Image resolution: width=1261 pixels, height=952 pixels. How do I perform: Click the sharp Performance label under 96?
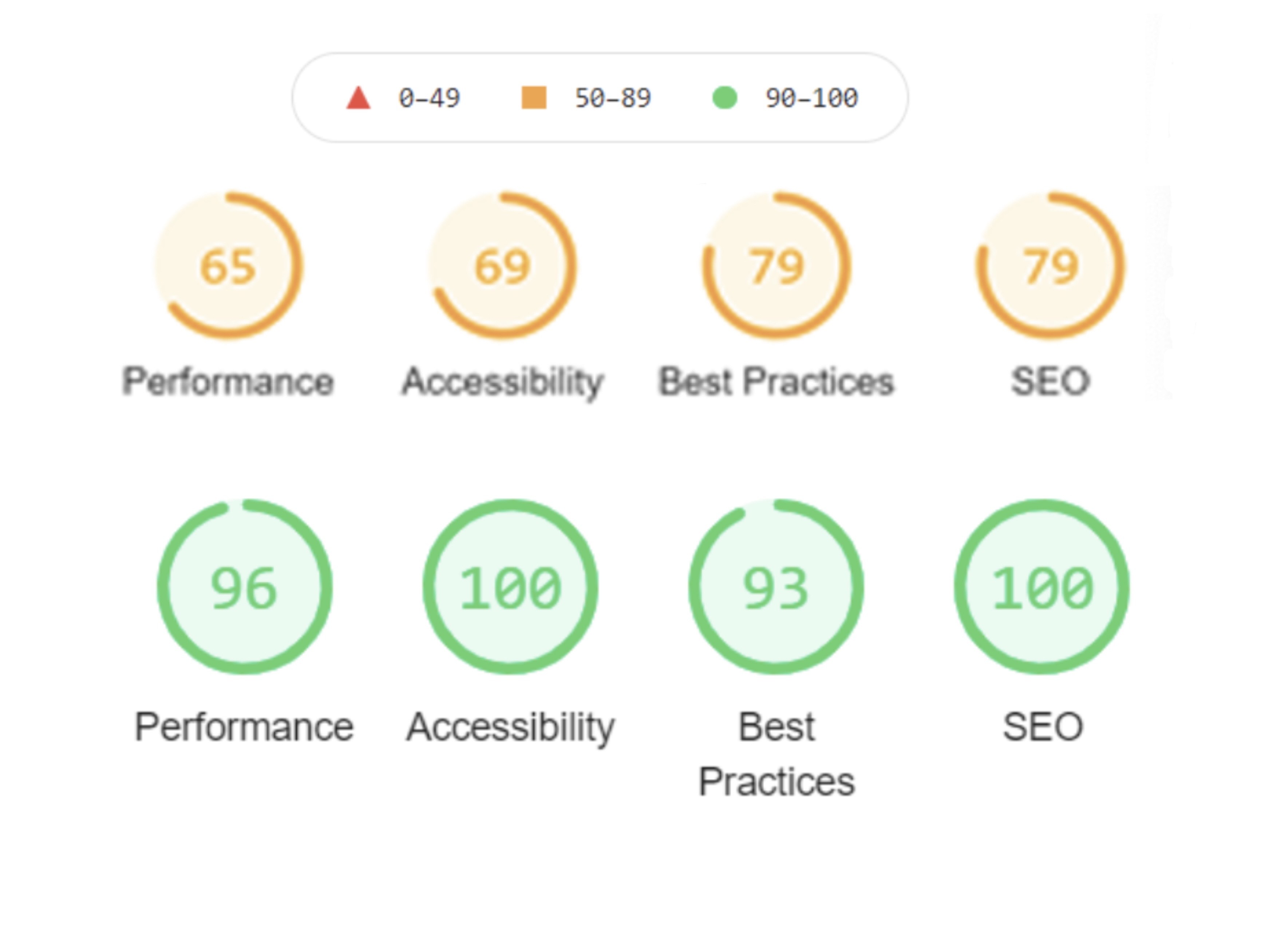point(244,727)
